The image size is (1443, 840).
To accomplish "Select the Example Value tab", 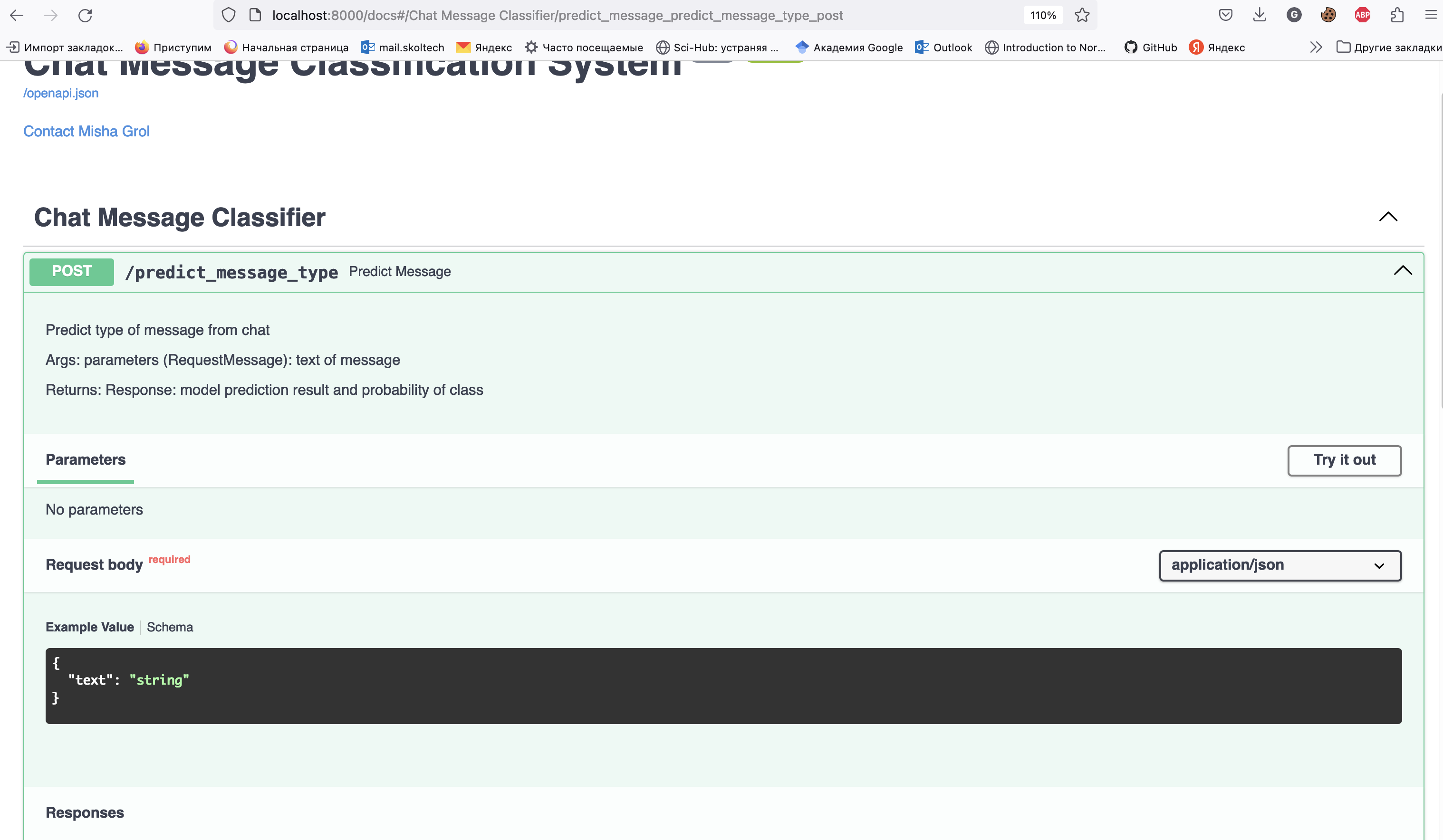I will click(90, 627).
